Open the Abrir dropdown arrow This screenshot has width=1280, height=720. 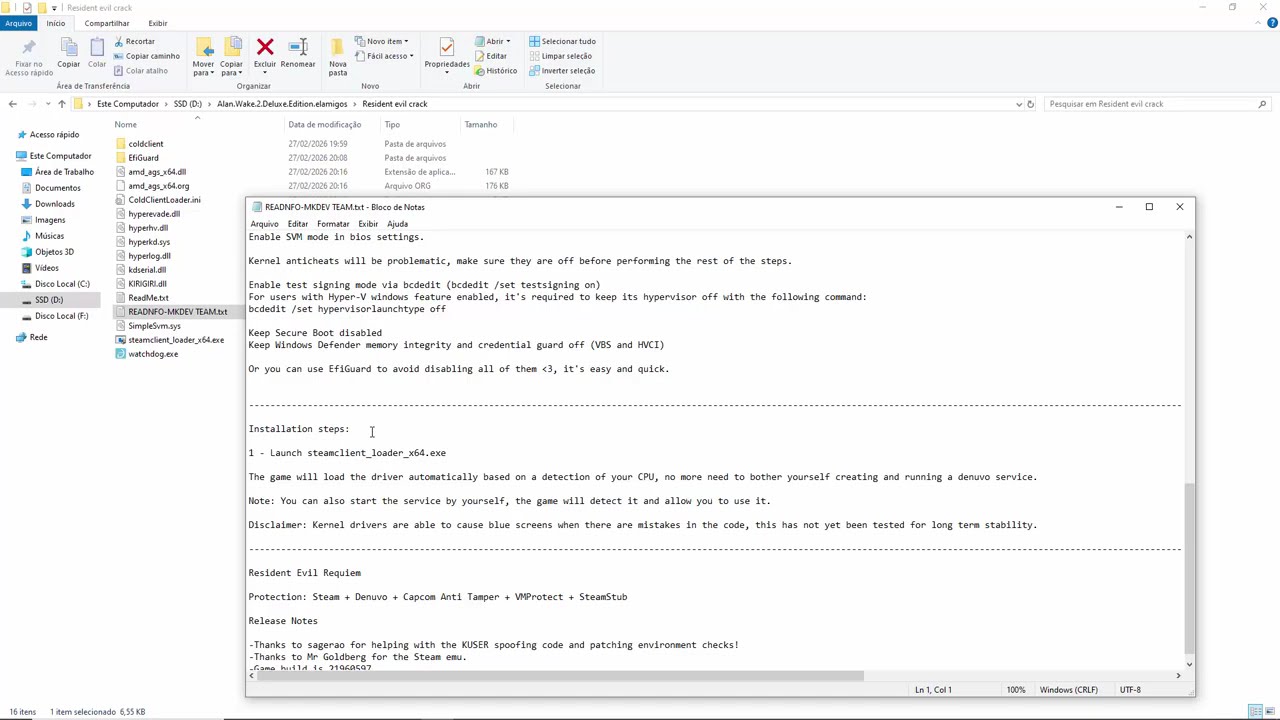click(508, 42)
